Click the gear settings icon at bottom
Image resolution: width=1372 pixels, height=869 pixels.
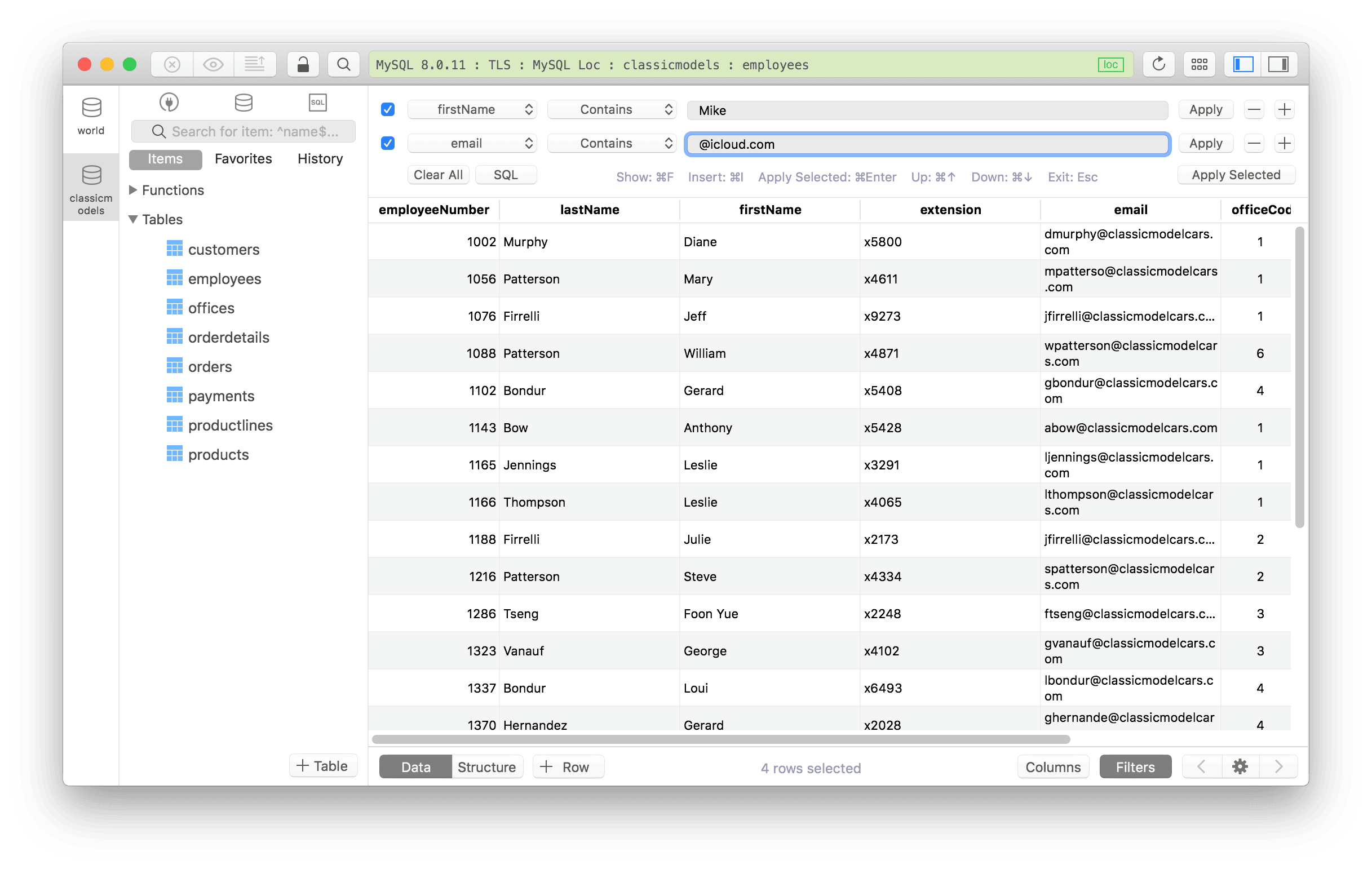1240,766
